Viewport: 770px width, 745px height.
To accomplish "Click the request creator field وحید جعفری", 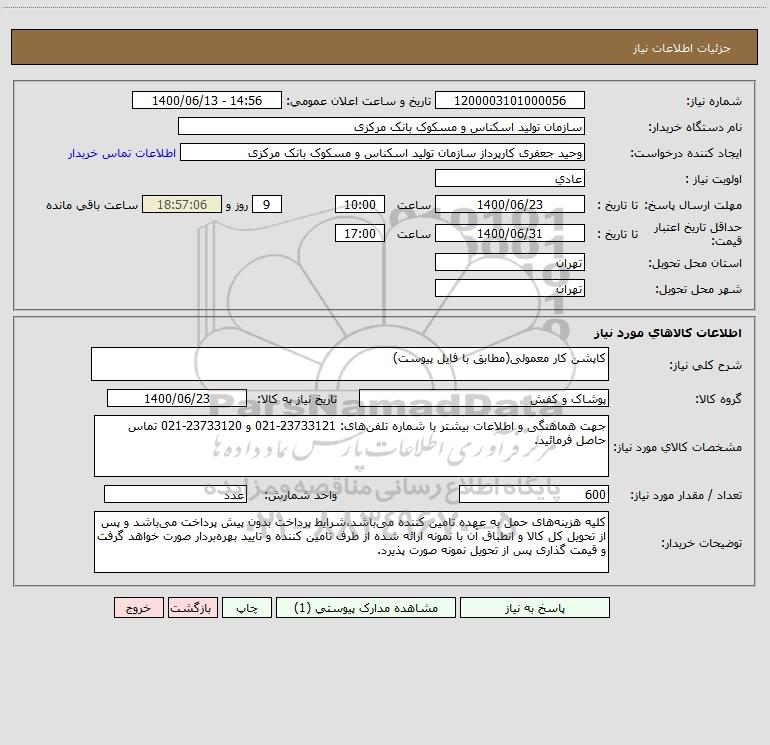I will pyautogui.click(x=383, y=153).
